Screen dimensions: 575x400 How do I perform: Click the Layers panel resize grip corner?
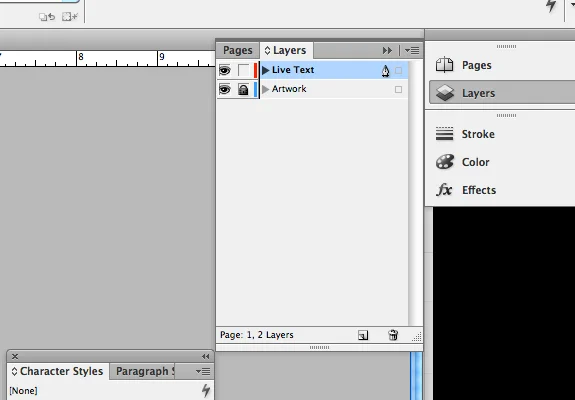[417, 337]
